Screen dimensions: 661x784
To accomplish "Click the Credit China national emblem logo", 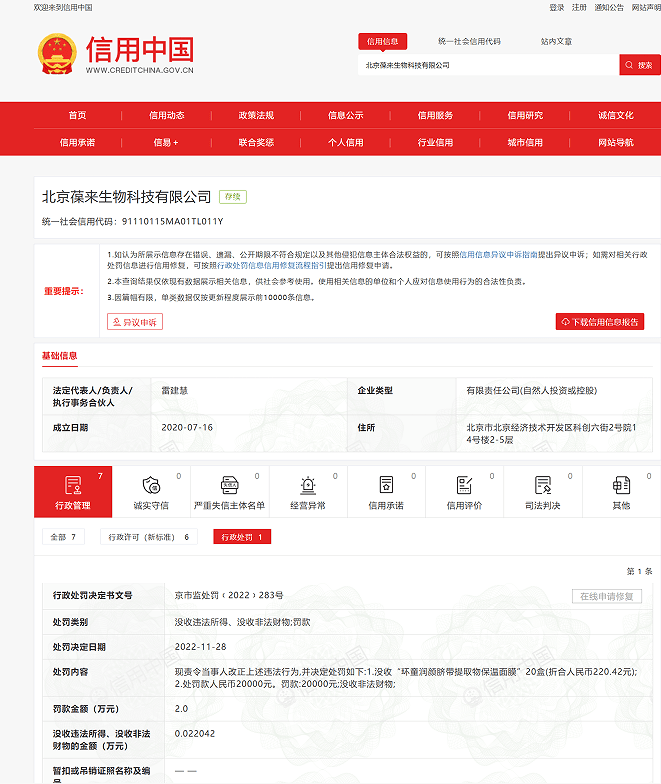I will coord(57,54).
